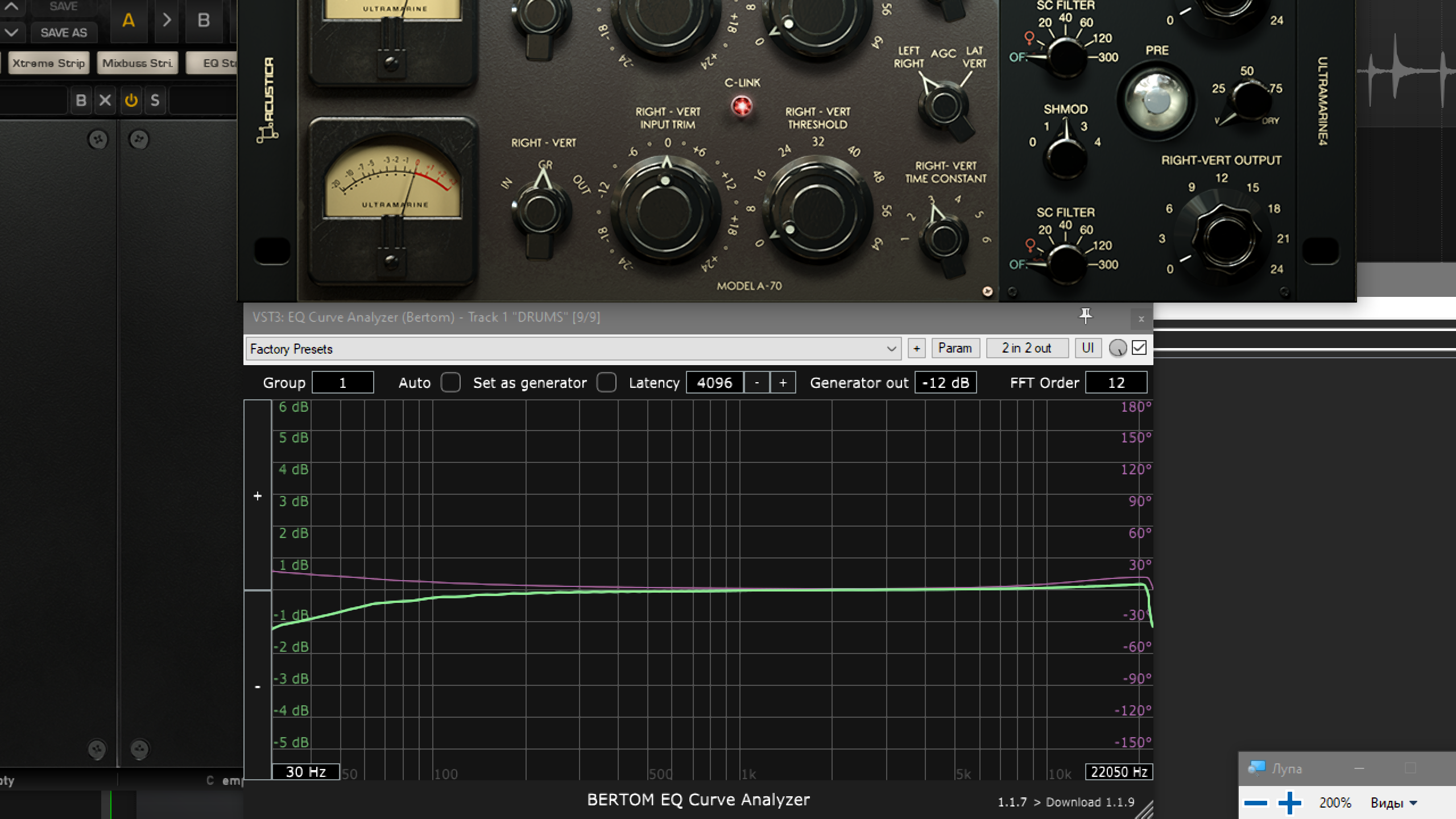The width and height of the screenshot is (1456, 819).
Task: Click the power bypass icon
Action: tap(131, 101)
